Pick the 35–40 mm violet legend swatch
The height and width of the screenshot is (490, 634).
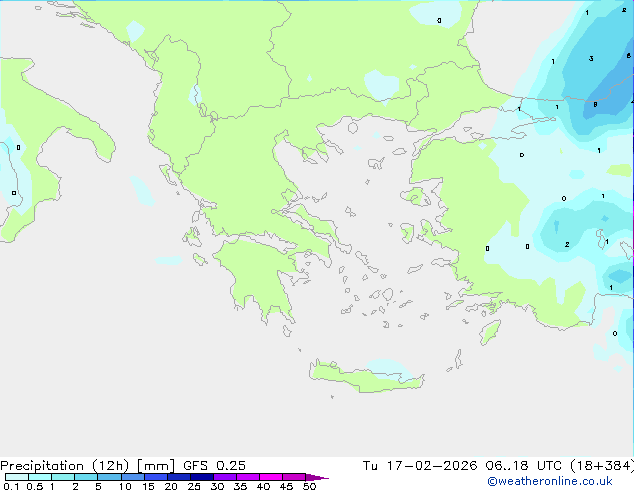[x=247, y=477]
